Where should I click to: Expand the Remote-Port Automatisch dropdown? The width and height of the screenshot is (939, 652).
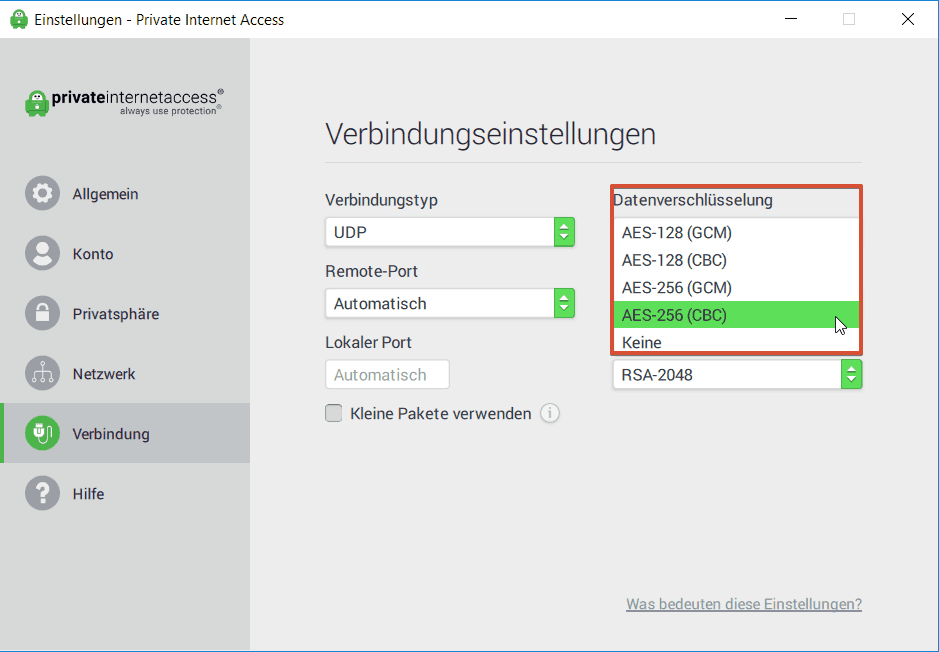pyautogui.click(x=450, y=303)
